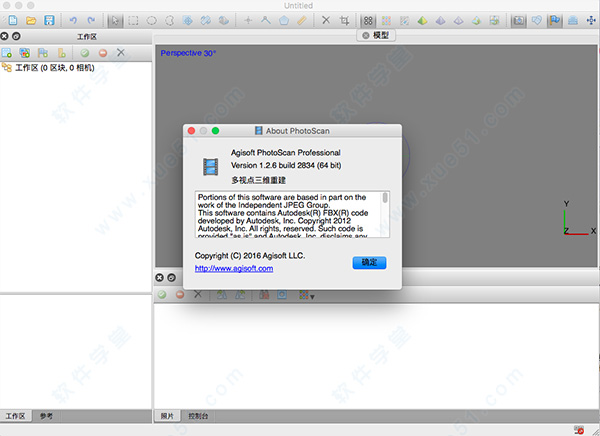Close the workspace pane with its X button

click(x=5, y=36)
